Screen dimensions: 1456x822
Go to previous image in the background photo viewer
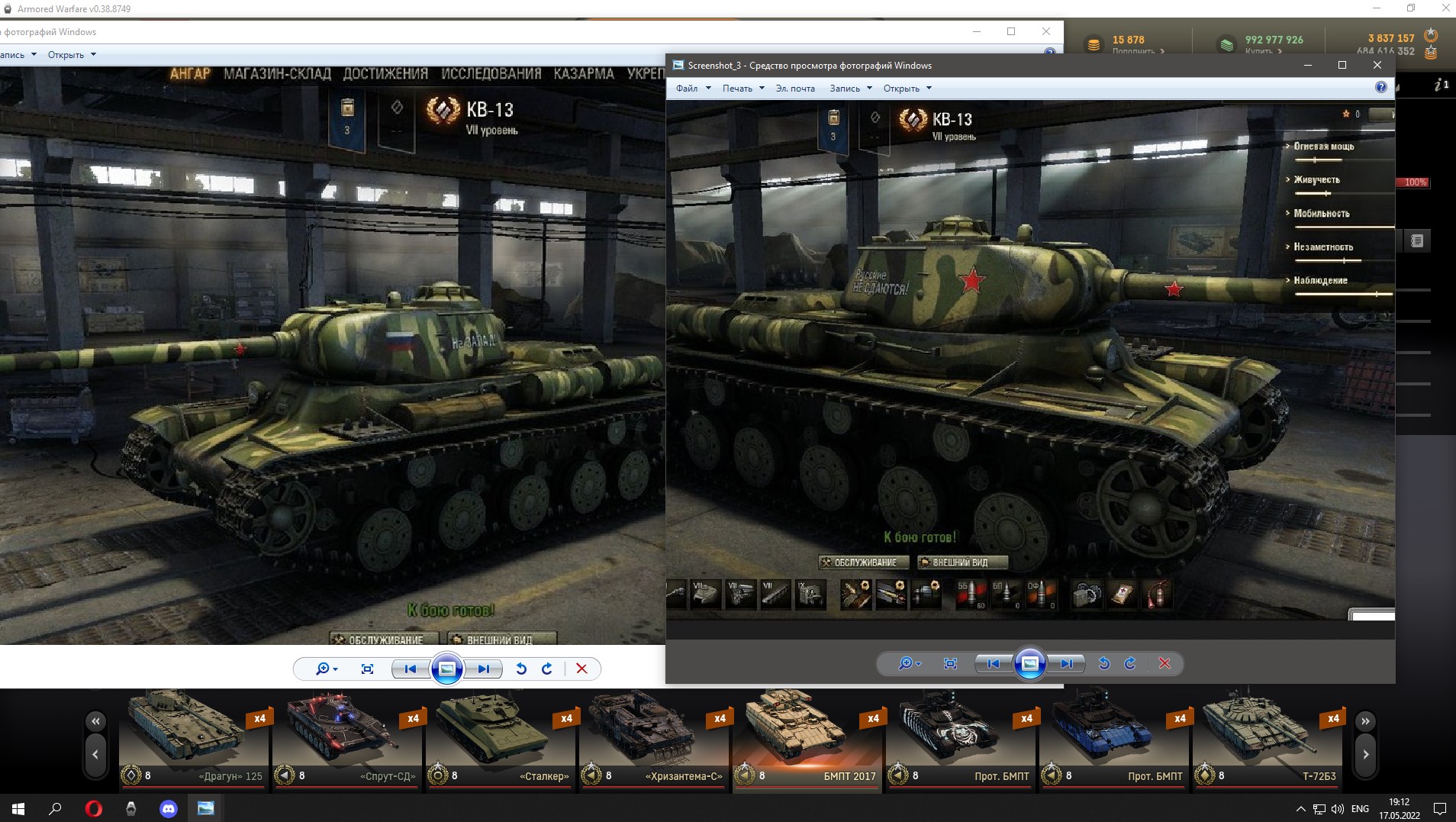tap(410, 669)
